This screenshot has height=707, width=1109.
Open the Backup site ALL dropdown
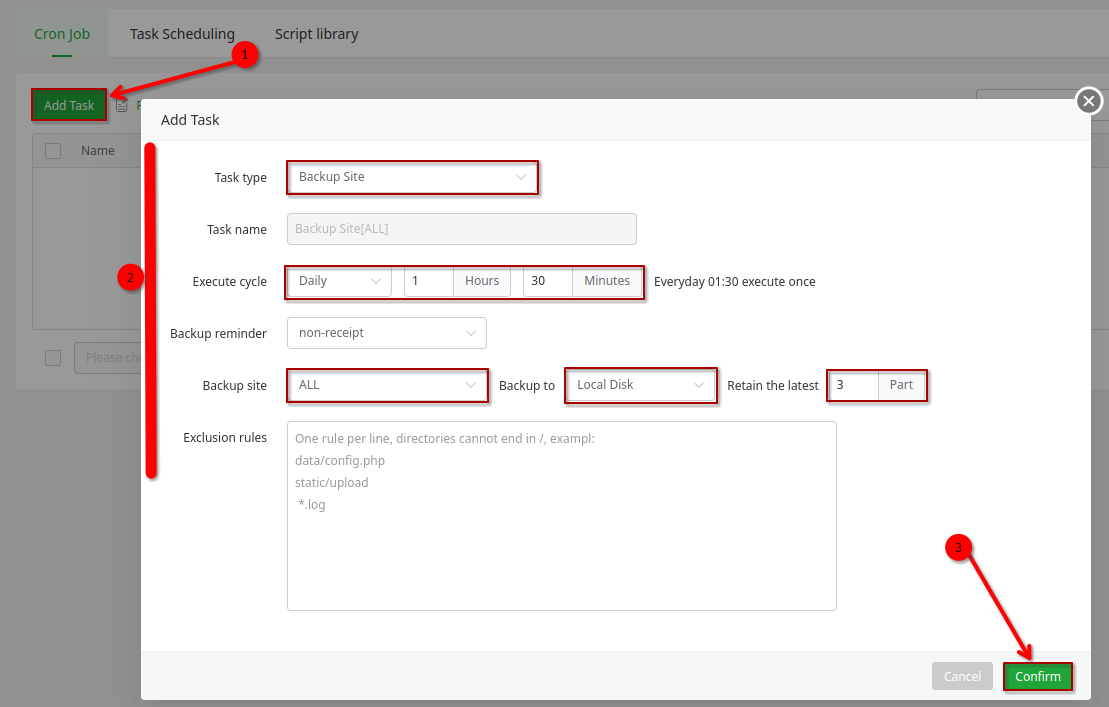point(386,385)
